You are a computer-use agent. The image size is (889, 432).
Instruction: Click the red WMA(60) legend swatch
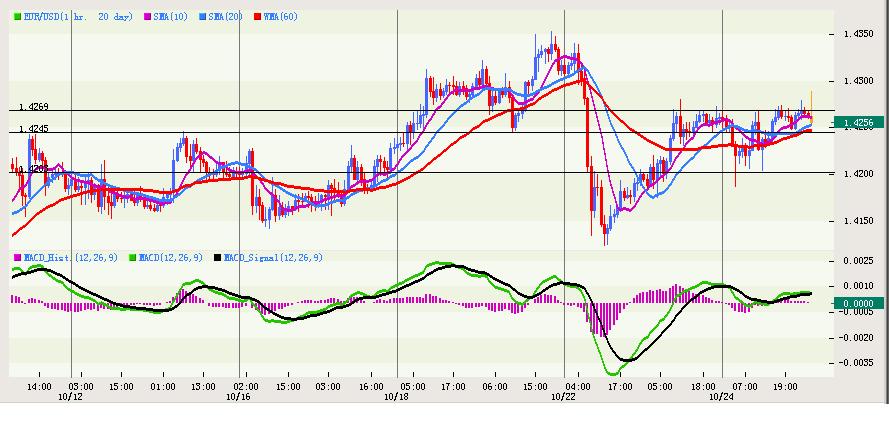[256, 17]
